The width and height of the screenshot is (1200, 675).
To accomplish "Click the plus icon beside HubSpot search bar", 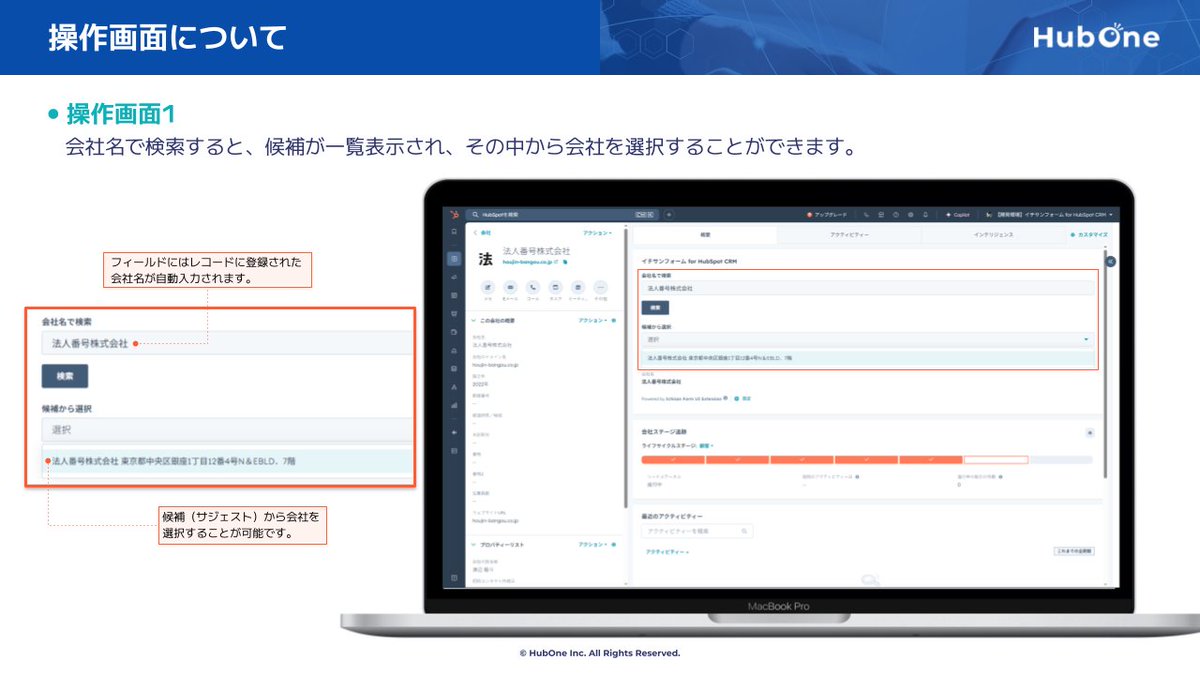I will (669, 214).
